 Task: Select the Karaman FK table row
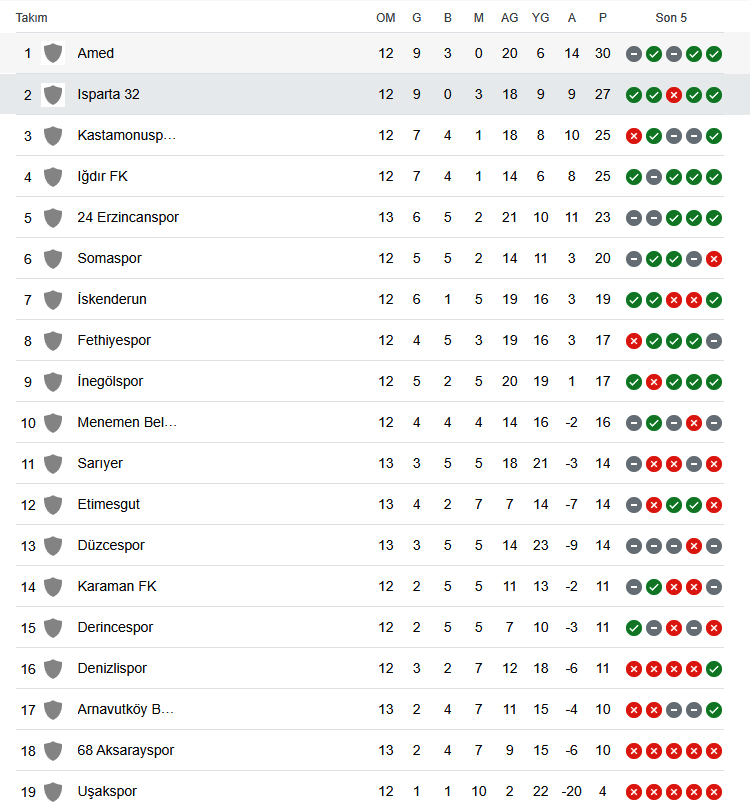pyautogui.click(x=370, y=587)
